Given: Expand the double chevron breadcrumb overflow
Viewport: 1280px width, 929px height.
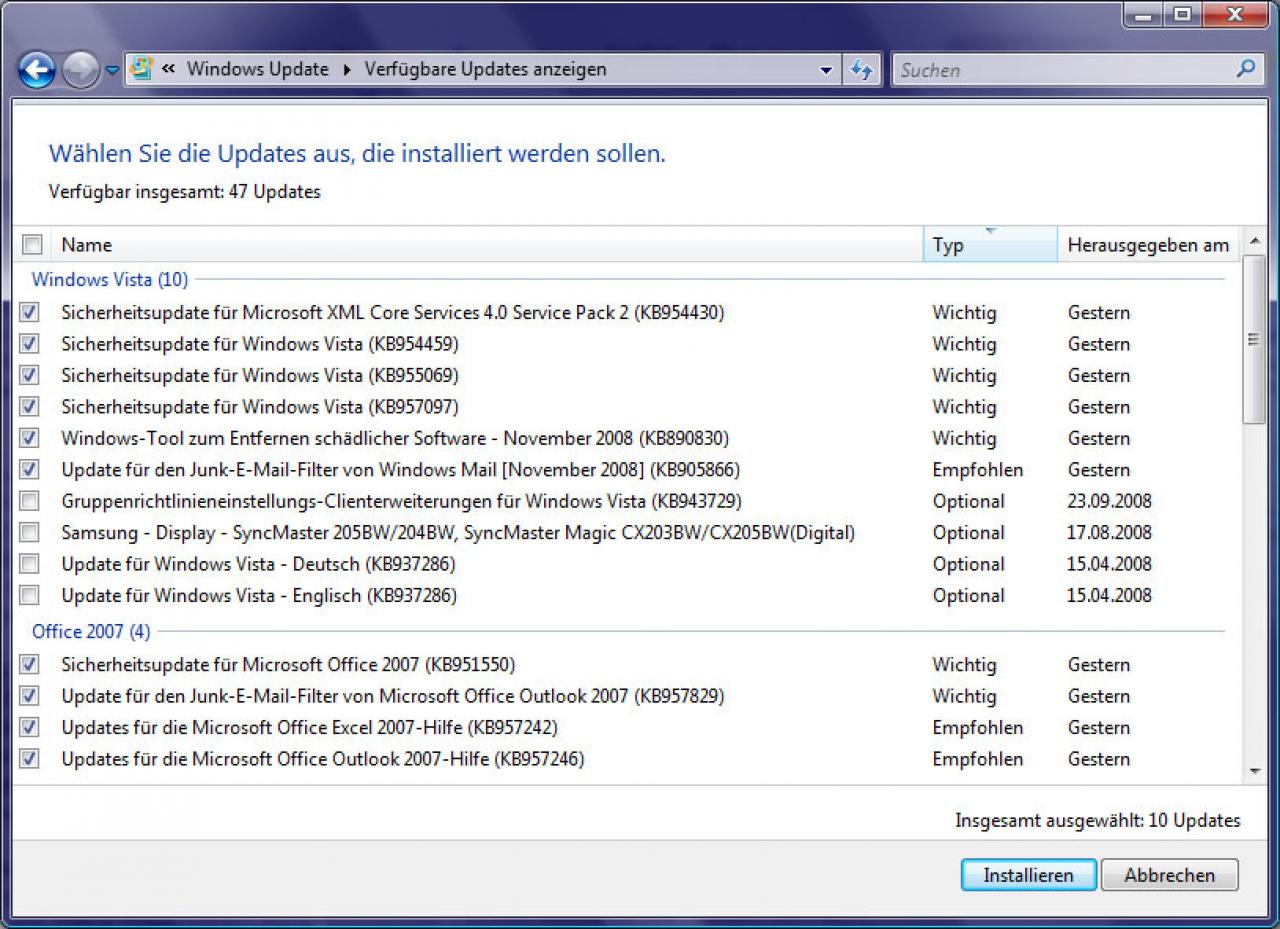Looking at the screenshot, I should [168, 69].
